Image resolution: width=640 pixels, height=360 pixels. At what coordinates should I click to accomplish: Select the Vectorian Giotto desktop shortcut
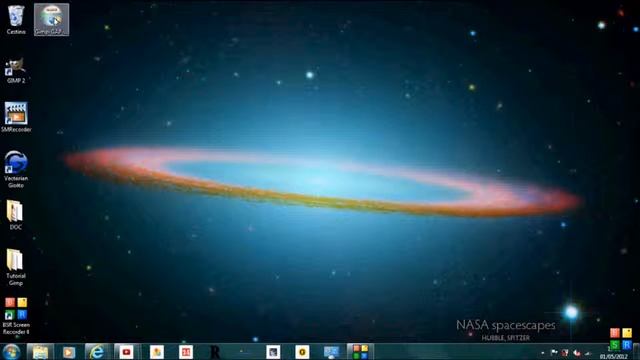tap(16, 169)
